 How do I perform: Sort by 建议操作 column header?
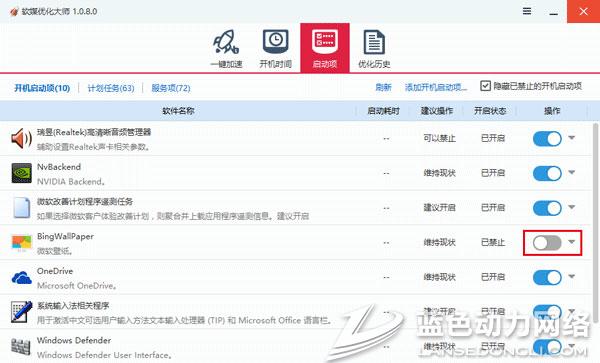tap(437, 111)
